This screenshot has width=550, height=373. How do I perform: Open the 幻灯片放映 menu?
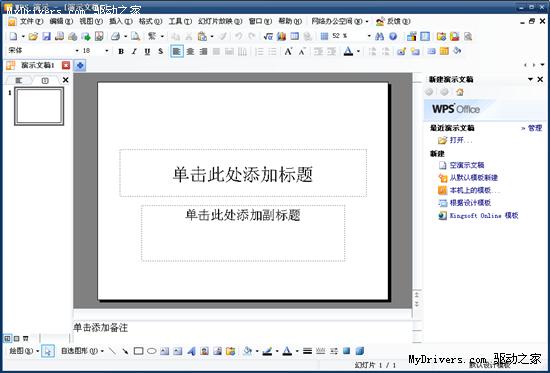pos(220,21)
